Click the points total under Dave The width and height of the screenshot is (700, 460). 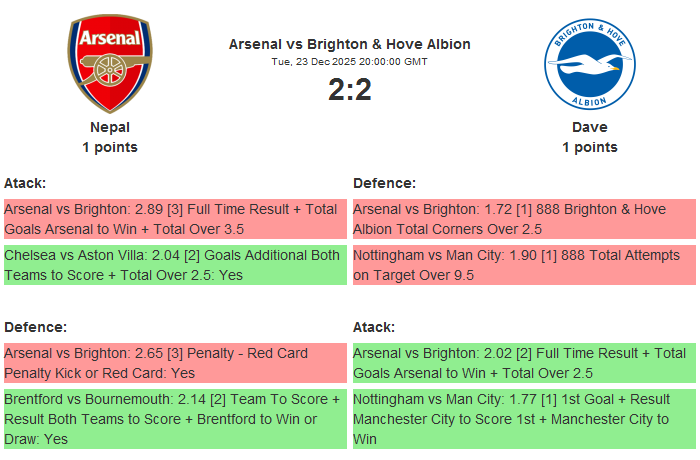(590, 147)
